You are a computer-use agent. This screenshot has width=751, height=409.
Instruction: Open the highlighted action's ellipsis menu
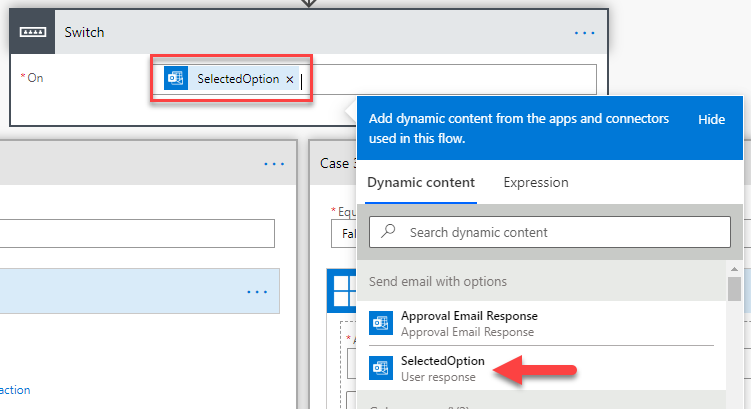coord(257,292)
